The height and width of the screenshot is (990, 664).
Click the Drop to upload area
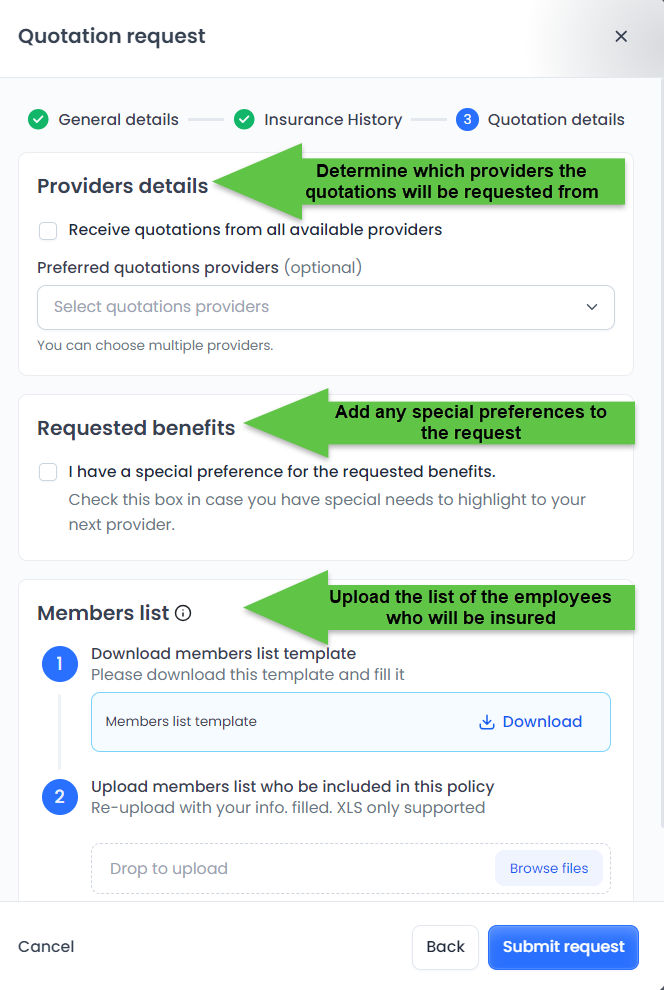pos(290,868)
